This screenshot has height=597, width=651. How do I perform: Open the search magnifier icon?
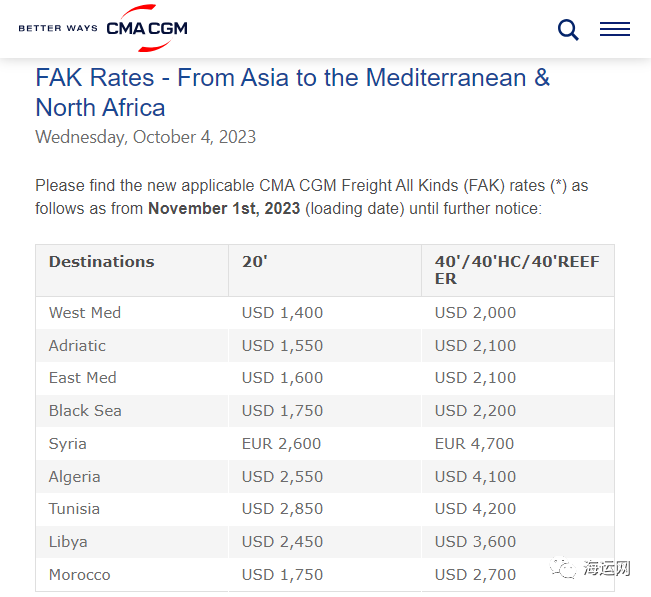[568, 29]
